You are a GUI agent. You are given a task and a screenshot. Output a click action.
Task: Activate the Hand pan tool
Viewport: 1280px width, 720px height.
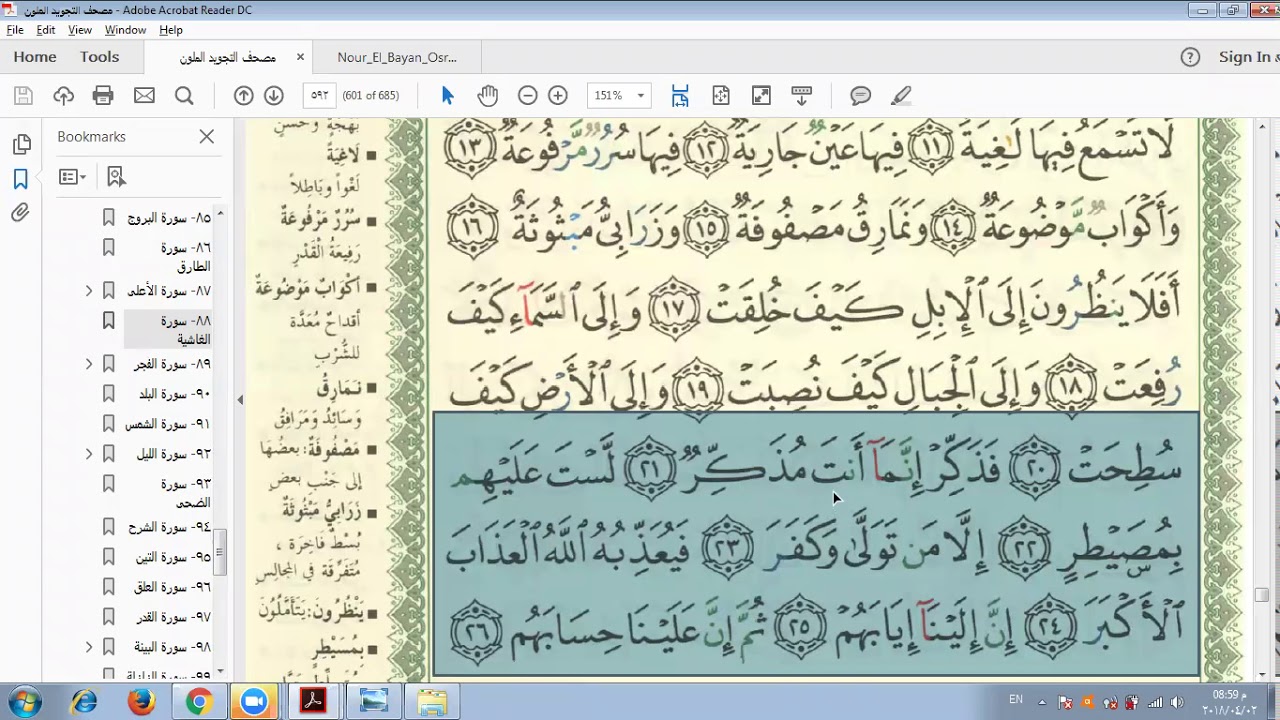(x=487, y=95)
